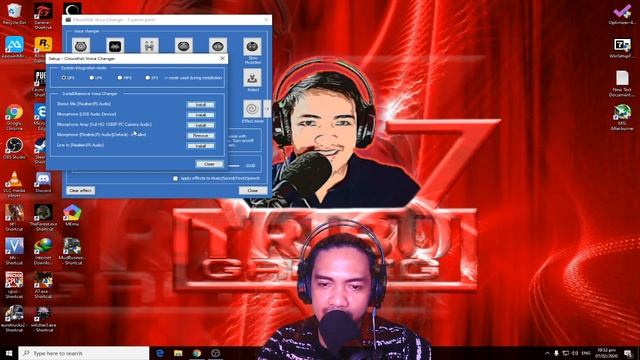Open Recycle Bin on the desktop
This screenshot has width=640, height=360.
(14, 13)
